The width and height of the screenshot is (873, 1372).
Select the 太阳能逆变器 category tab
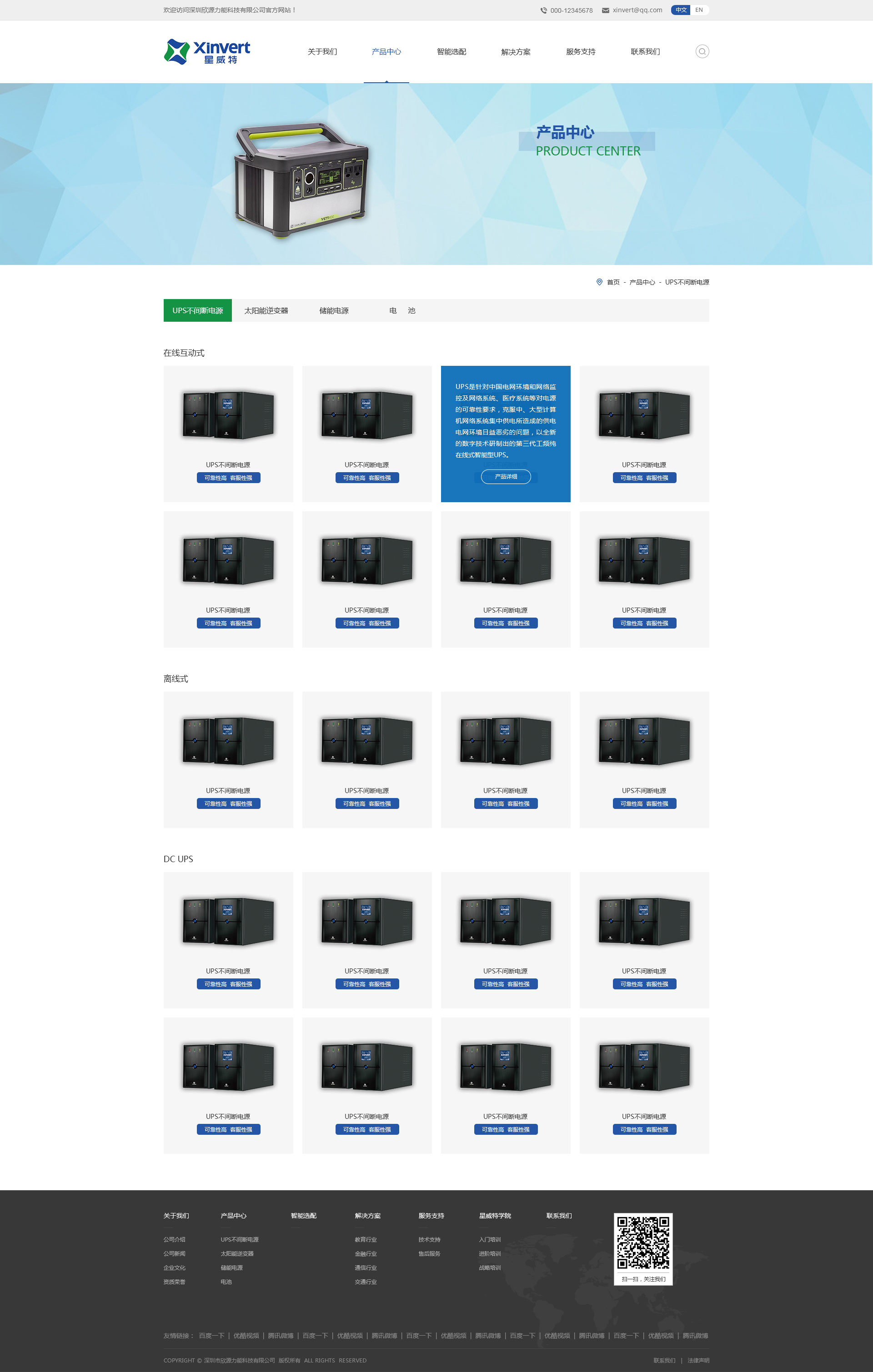click(266, 310)
